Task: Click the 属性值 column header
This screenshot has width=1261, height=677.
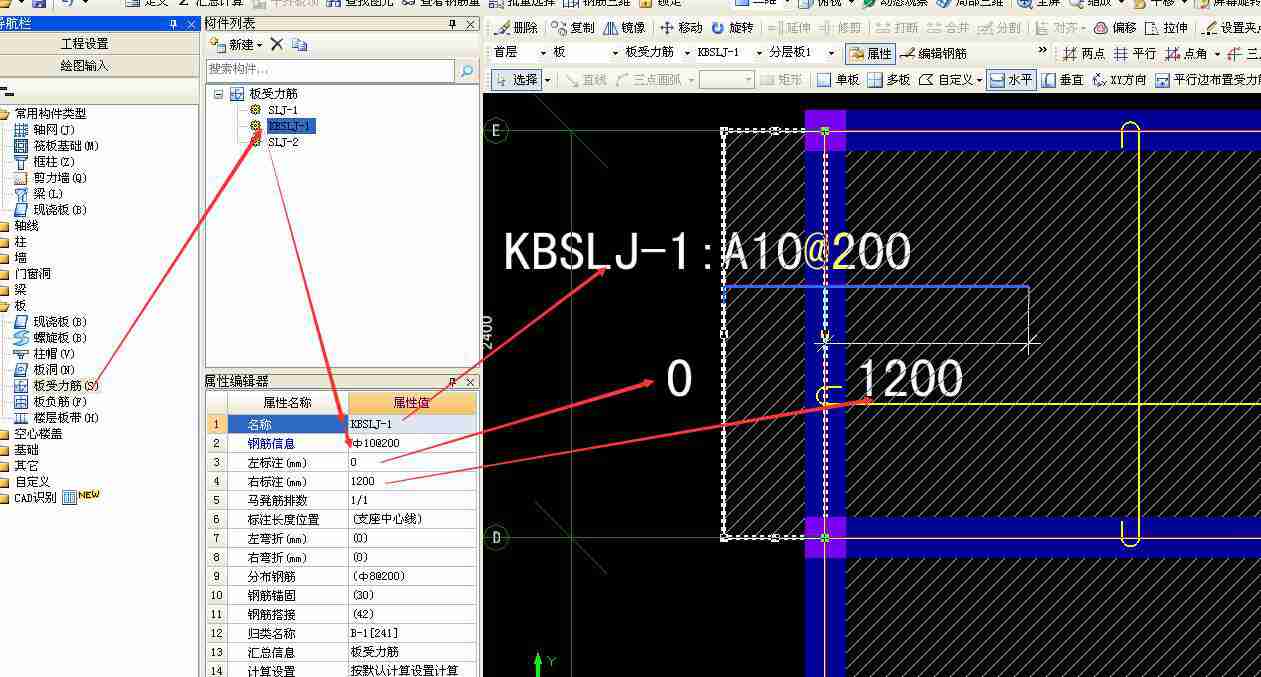Action: point(411,403)
